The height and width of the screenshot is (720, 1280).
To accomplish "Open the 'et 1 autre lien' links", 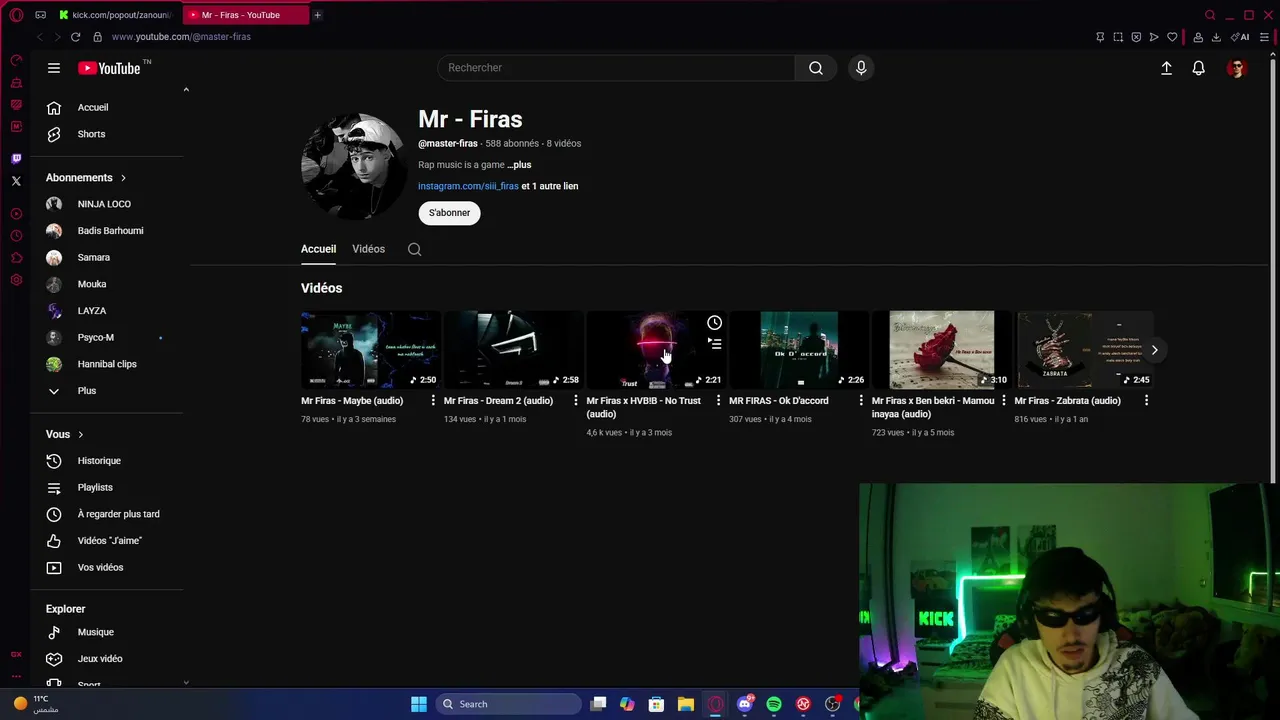I will [x=550, y=186].
